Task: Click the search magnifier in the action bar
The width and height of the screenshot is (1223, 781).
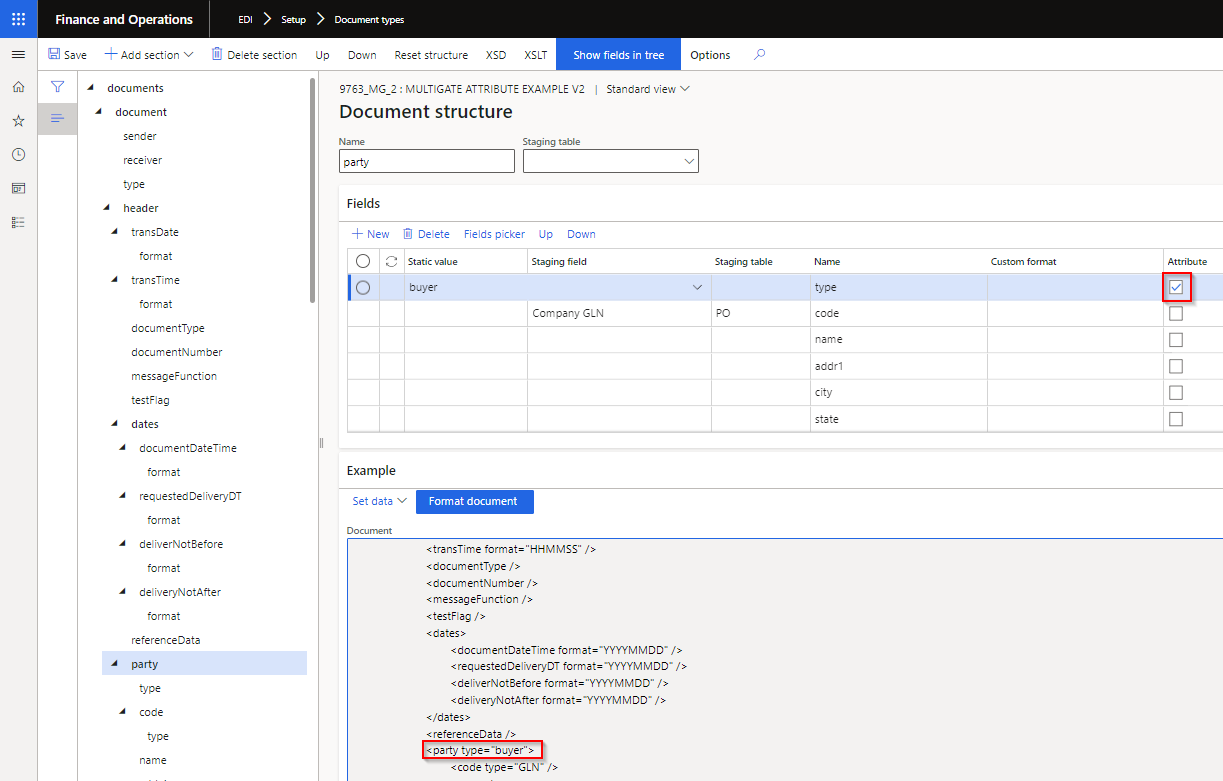Action: (x=759, y=55)
